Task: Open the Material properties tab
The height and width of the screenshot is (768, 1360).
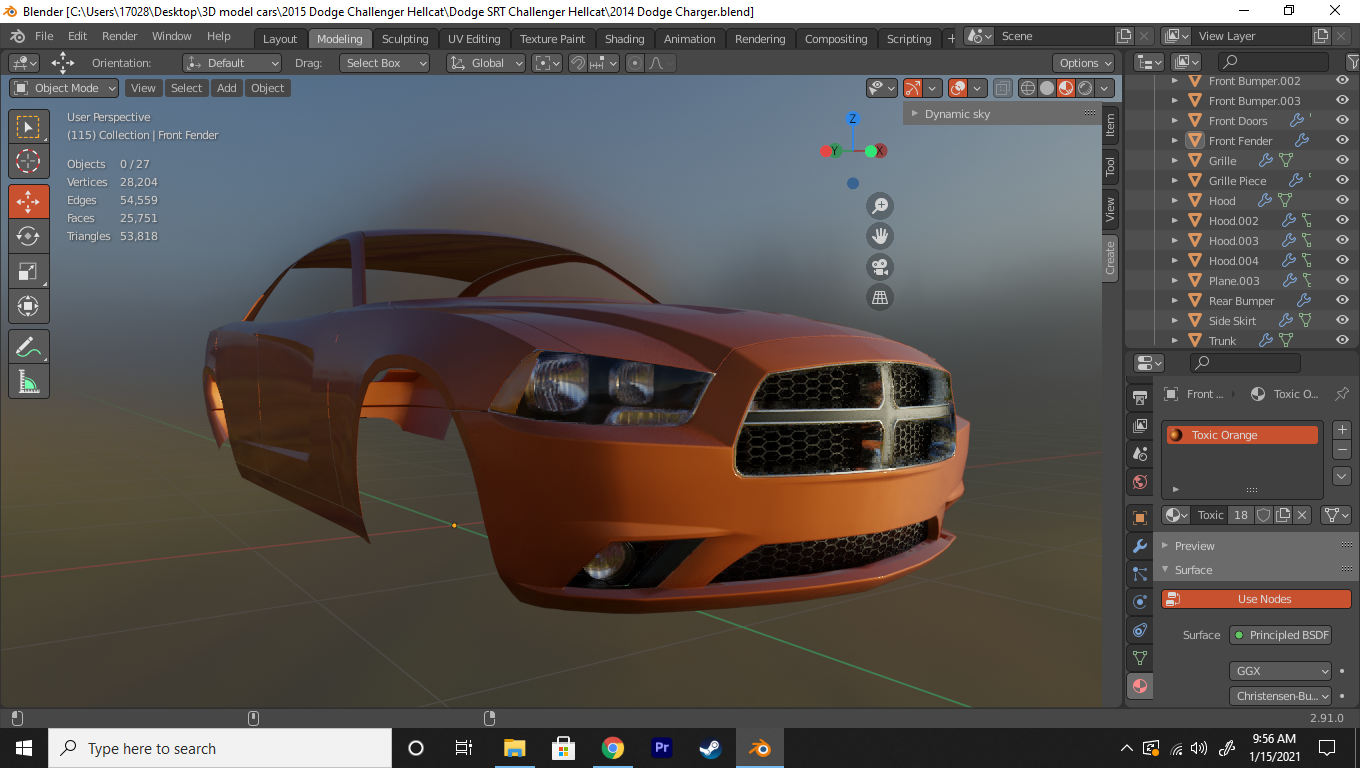Action: 1139,686
